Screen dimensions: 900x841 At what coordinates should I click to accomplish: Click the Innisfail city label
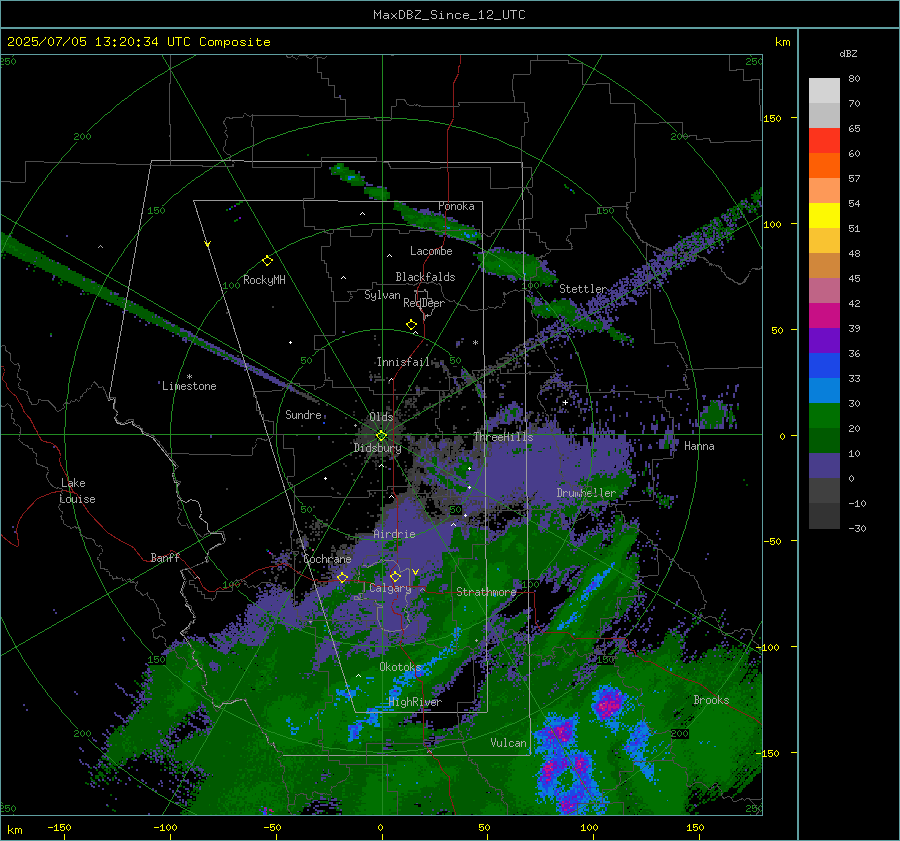point(403,362)
